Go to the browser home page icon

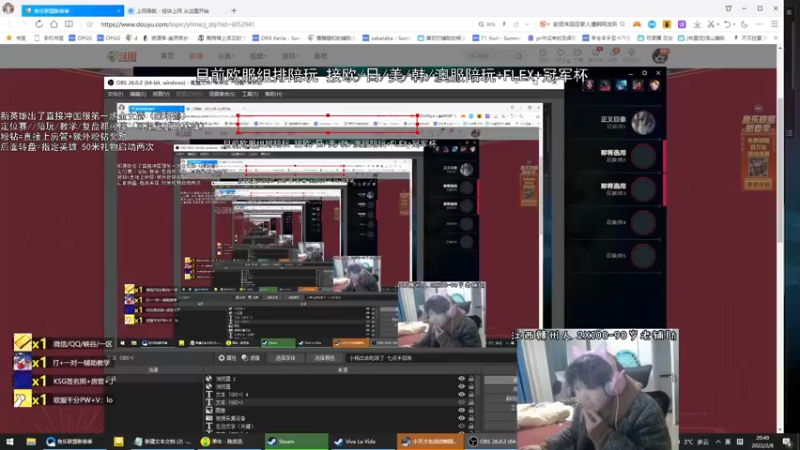(x=54, y=24)
